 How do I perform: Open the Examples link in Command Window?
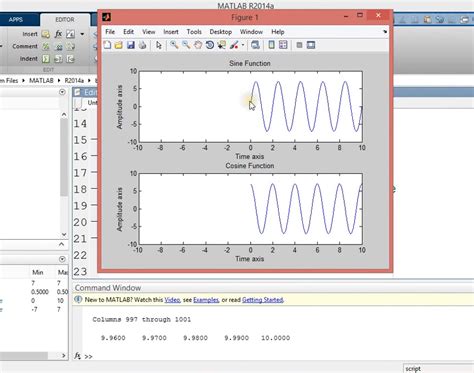pyautogui.click(x=206, y=300)
